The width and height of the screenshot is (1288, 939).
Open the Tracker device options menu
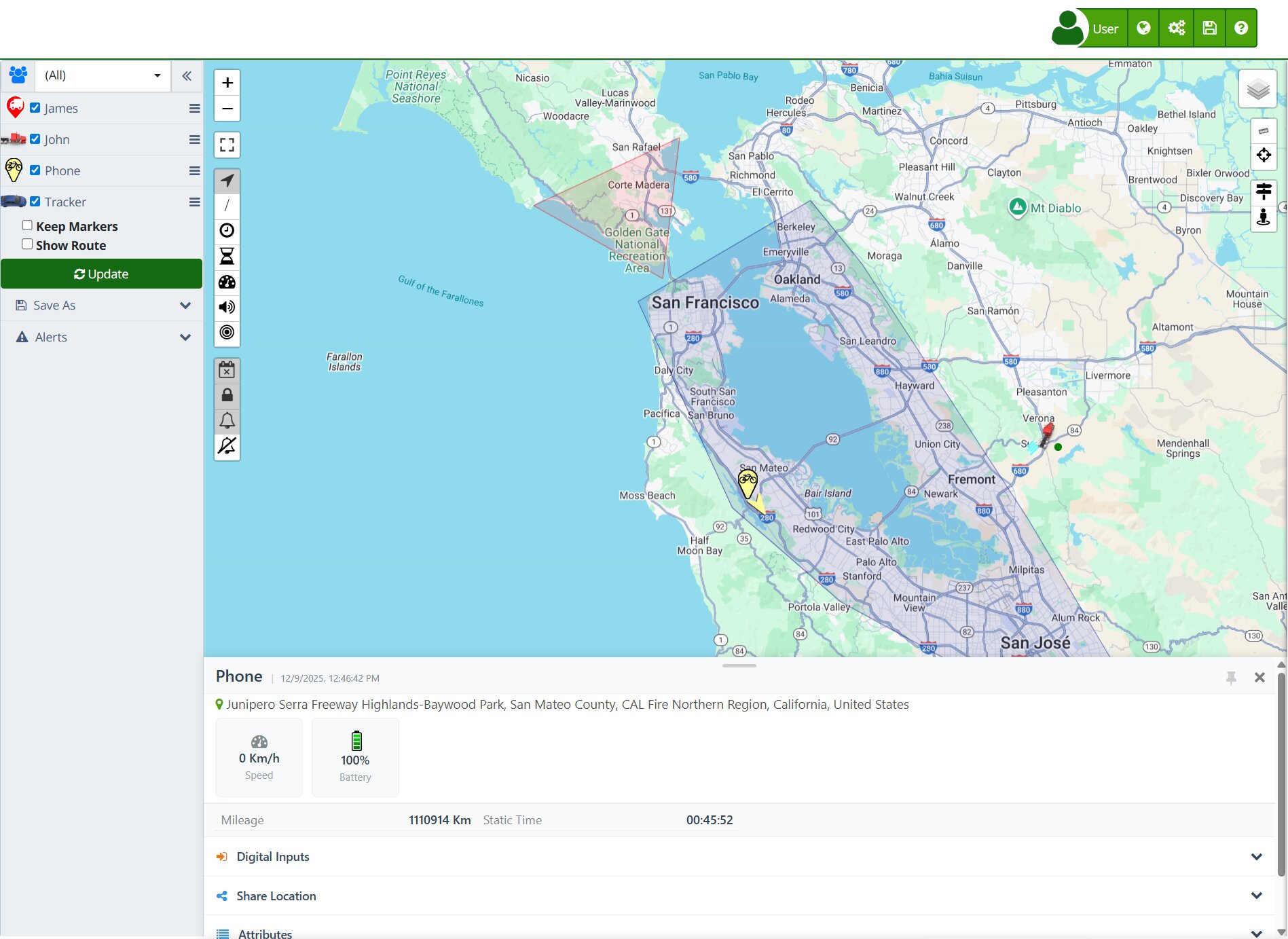pyautogui.click(x=194, y=202)
